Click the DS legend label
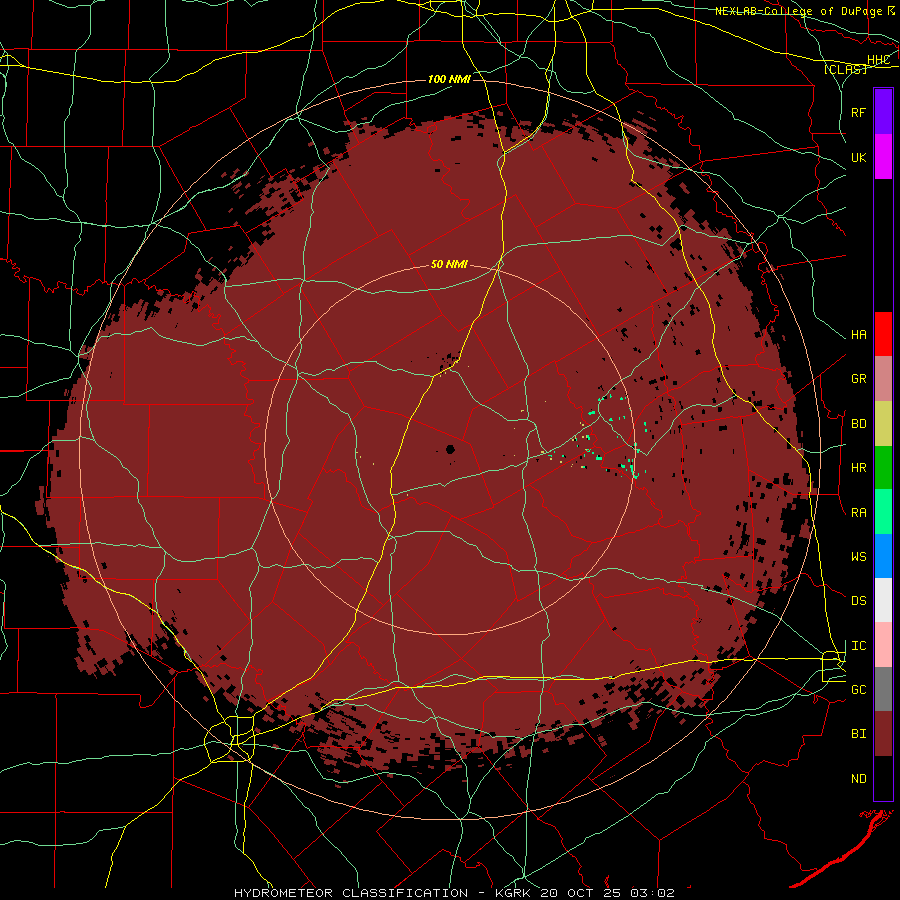This screenshot has height=900, width=900. (858, 600)
